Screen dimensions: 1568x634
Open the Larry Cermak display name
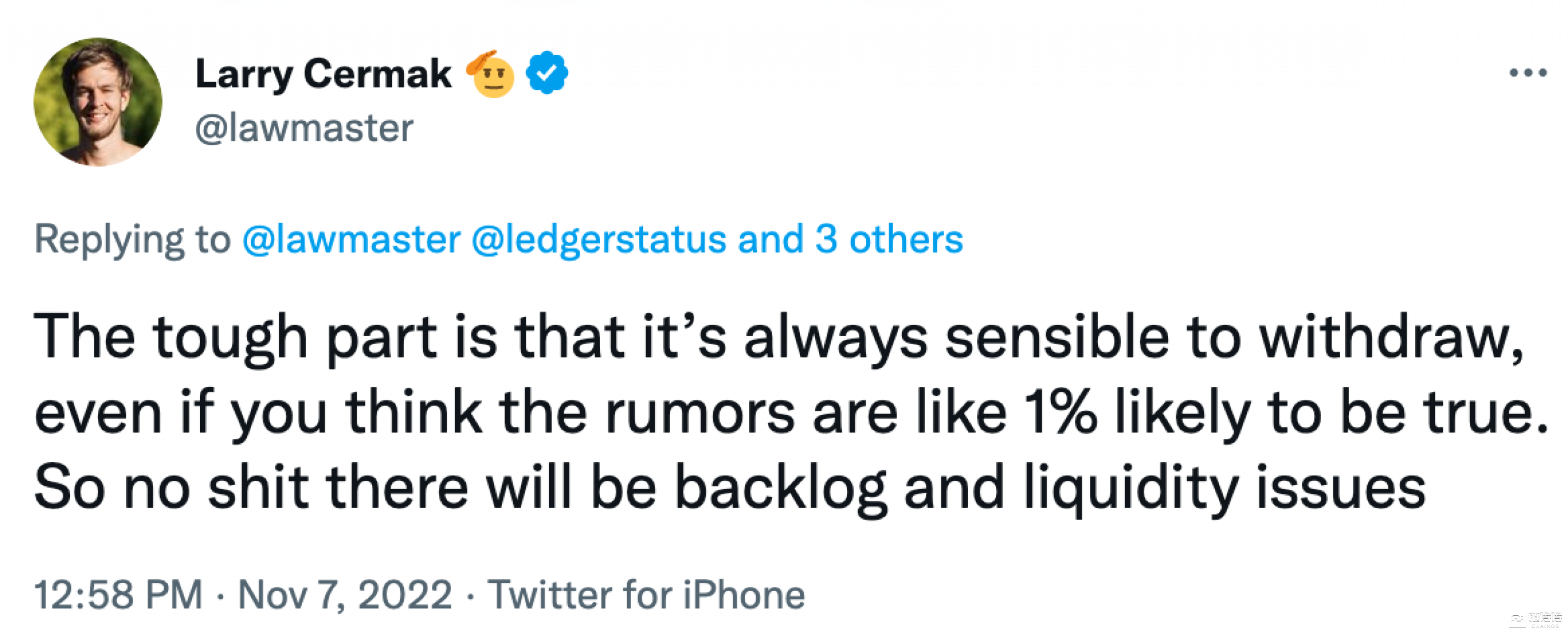[x=323, y=75]
